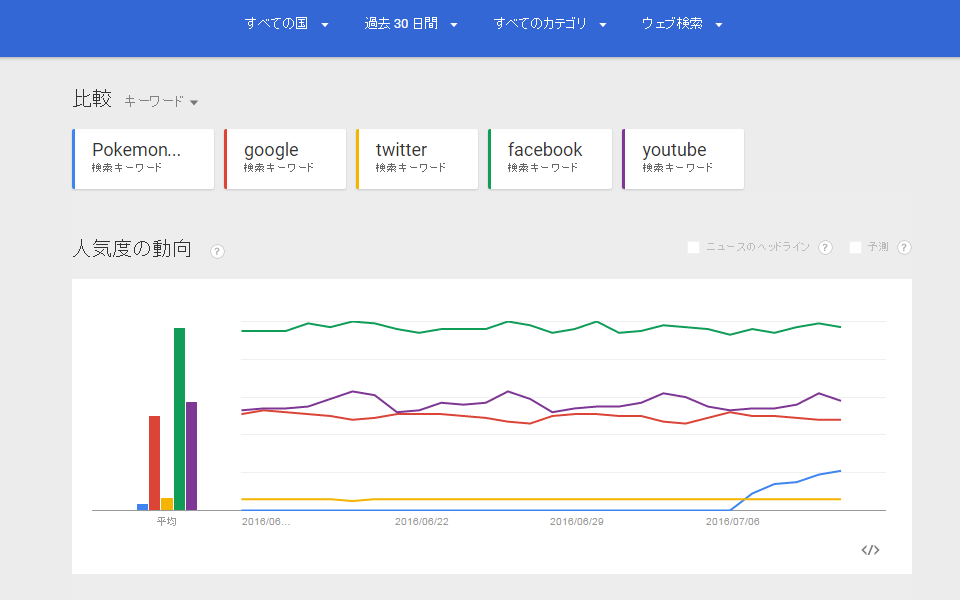Expand the キーワード comparison type dropdown
Viewport: 960px width, 600px height.
click(161, 101)
